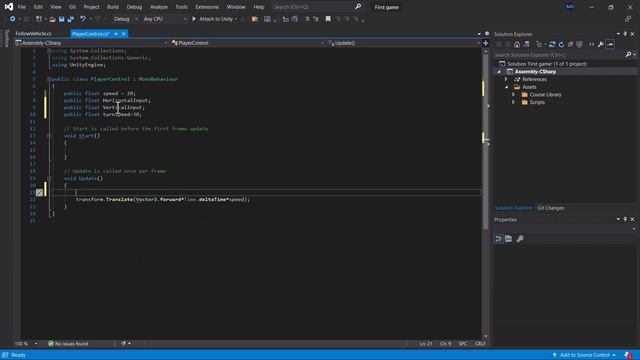Open the PlayerControl type navigation dropdown
The width and height of the screenshot is (640, 360).
(x=248, y=43)
